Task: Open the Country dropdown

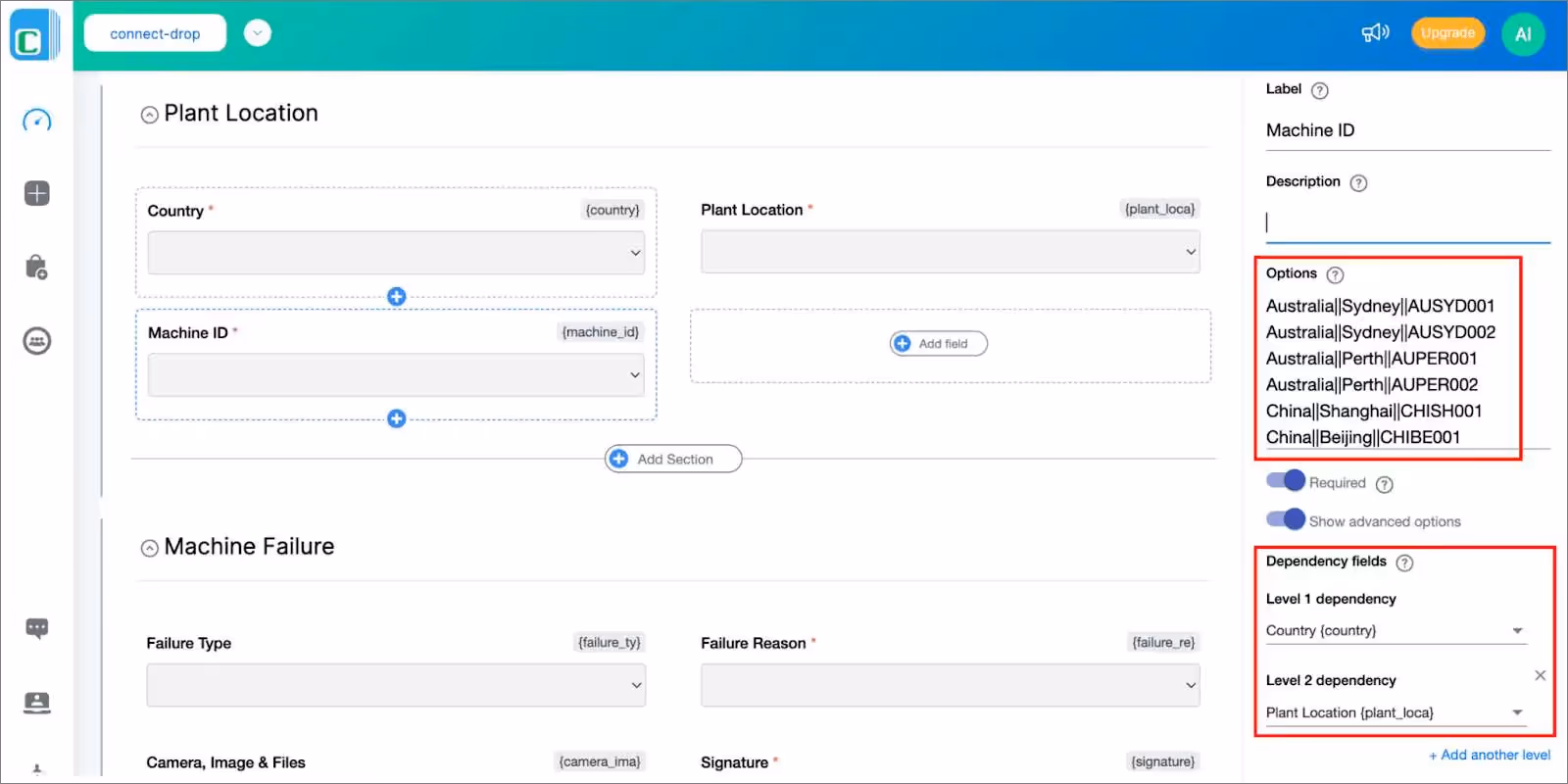Action: [x=396, y=253]
